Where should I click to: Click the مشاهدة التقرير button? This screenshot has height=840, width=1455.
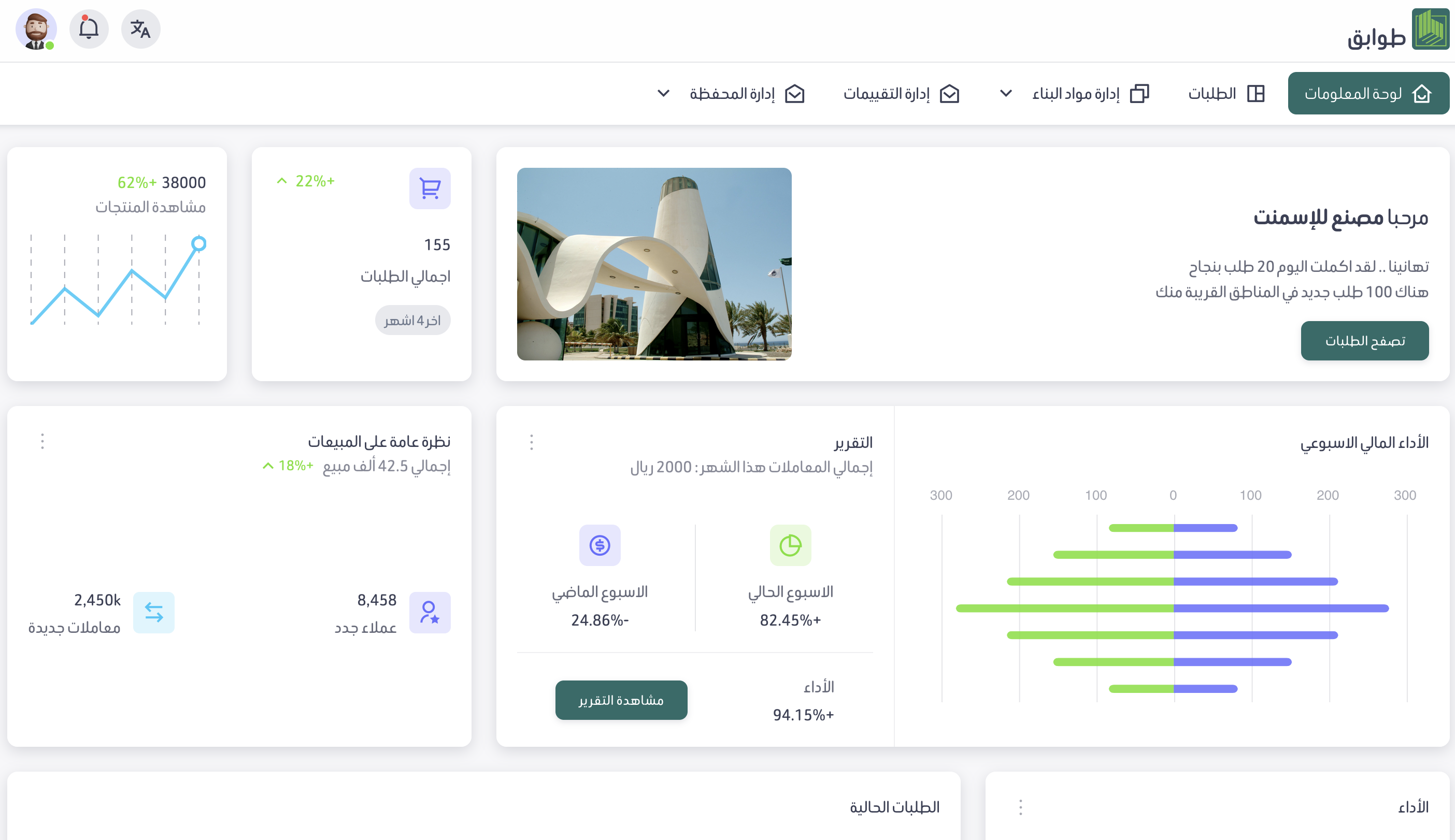pos(621,700)
